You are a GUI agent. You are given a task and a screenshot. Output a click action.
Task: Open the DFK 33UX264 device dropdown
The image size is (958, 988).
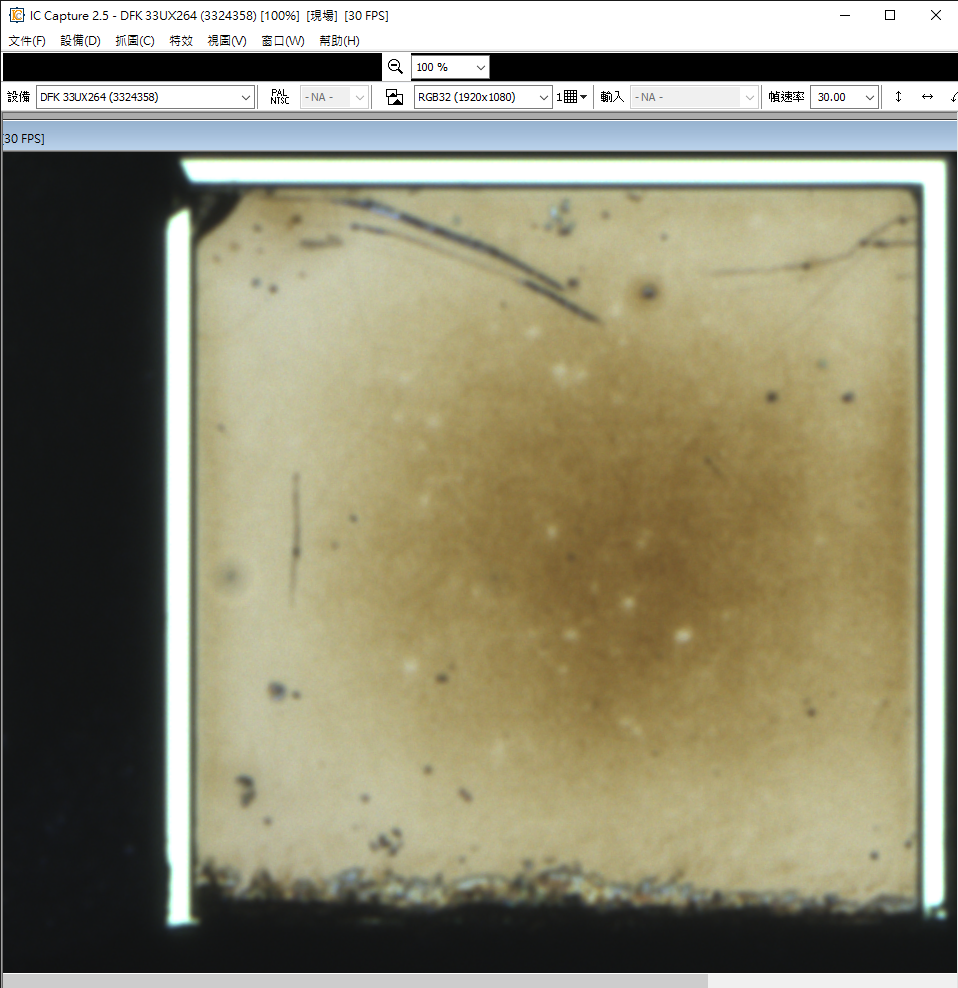245,97
